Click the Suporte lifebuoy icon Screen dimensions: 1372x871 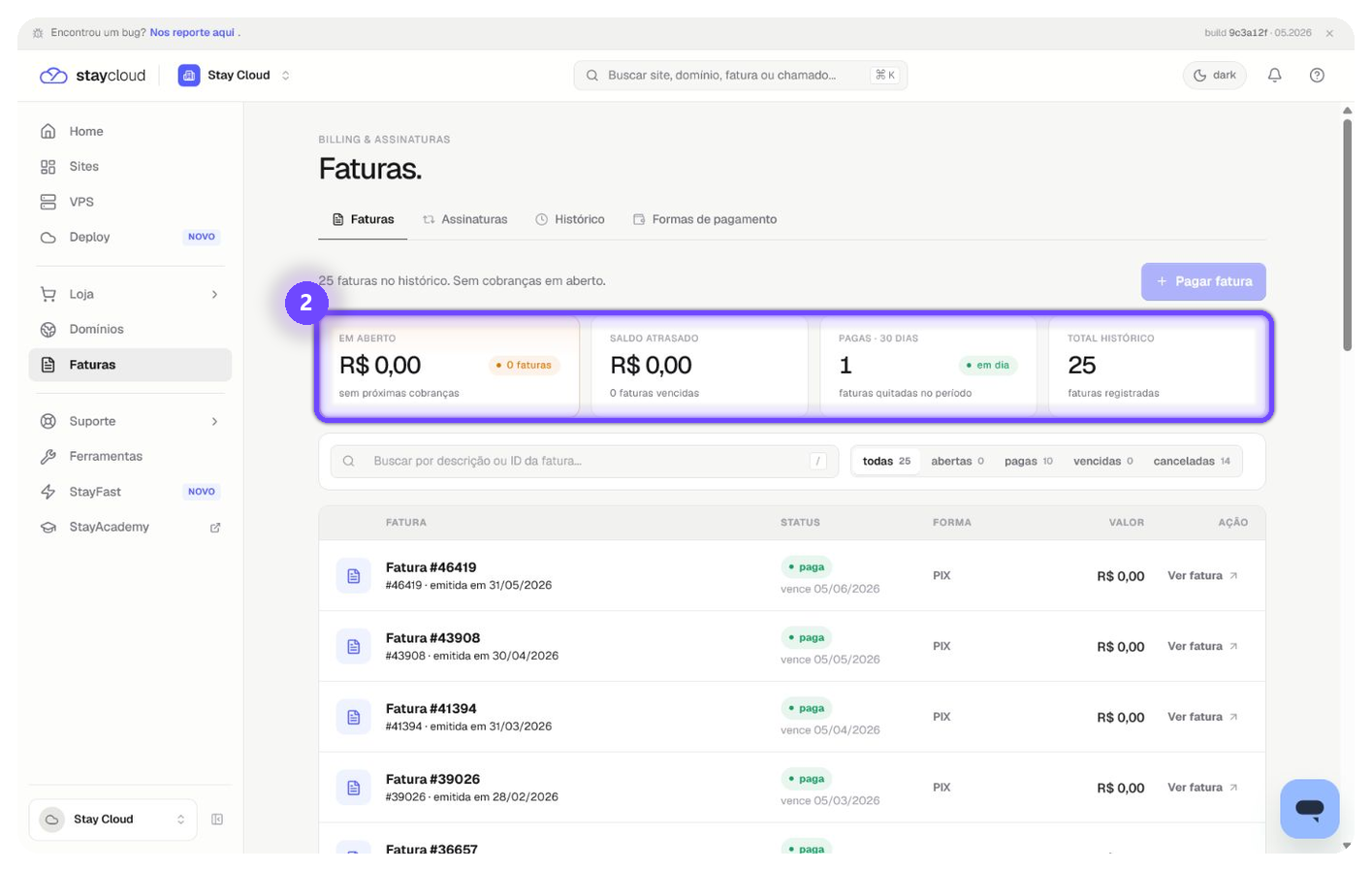pyautogui.click(x=48, y=421)
